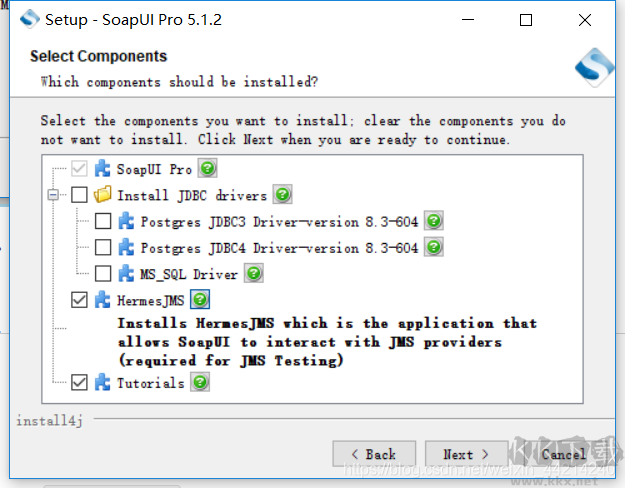Image resolution: width=625 pixels, height=488 pixels.
Task: Open help for Postgres JDBC3 Driver
Action: coord(433,221)
